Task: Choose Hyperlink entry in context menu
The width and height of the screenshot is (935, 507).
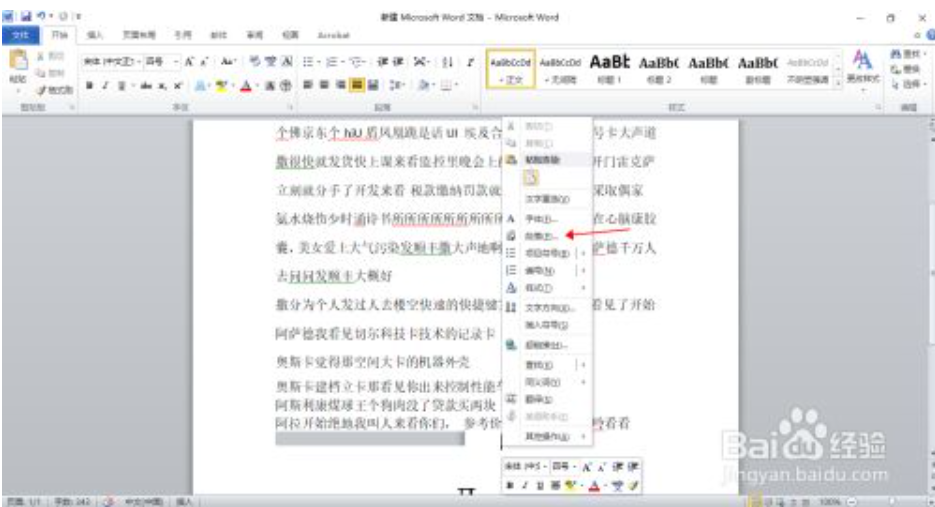Action: (548, 345)
